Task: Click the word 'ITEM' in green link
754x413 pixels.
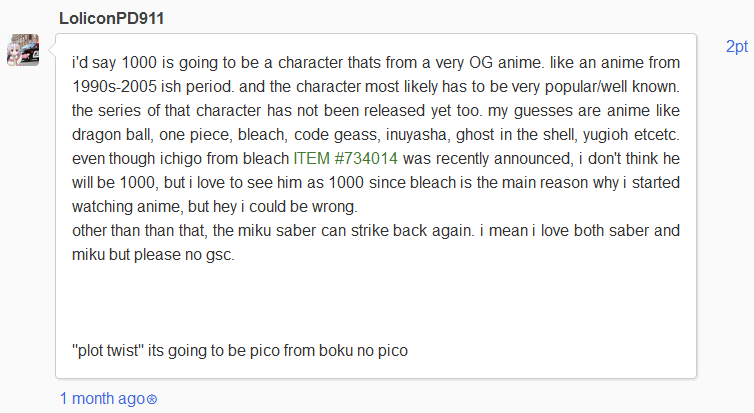Action: click(312, 158)
